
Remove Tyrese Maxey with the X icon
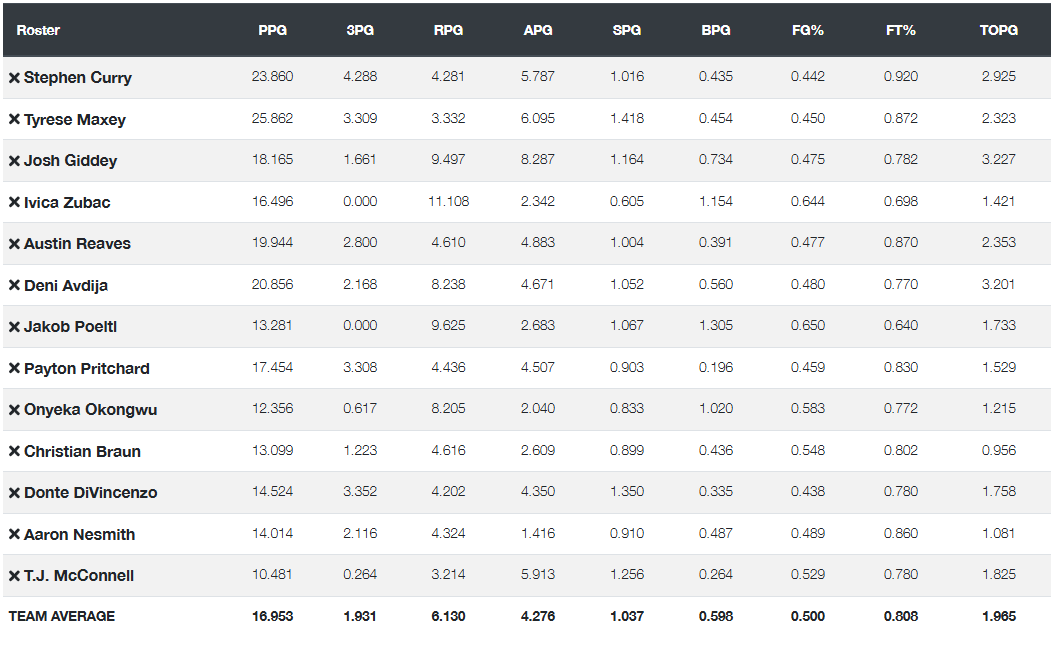point(14,119)
